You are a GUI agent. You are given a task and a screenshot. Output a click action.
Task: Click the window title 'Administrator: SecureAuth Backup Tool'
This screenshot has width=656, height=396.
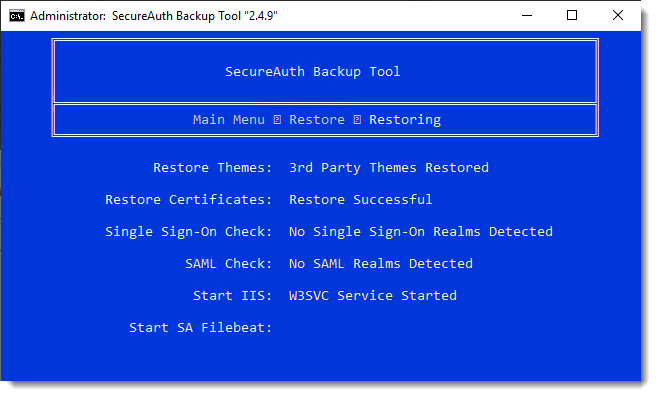coord(154,16)
